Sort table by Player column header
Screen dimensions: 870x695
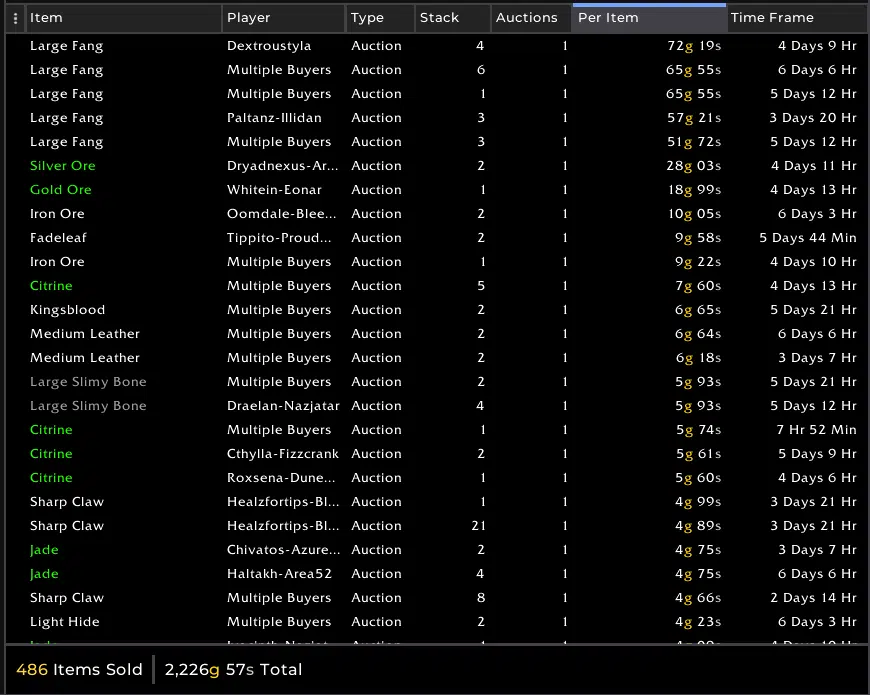pos(283,18)
